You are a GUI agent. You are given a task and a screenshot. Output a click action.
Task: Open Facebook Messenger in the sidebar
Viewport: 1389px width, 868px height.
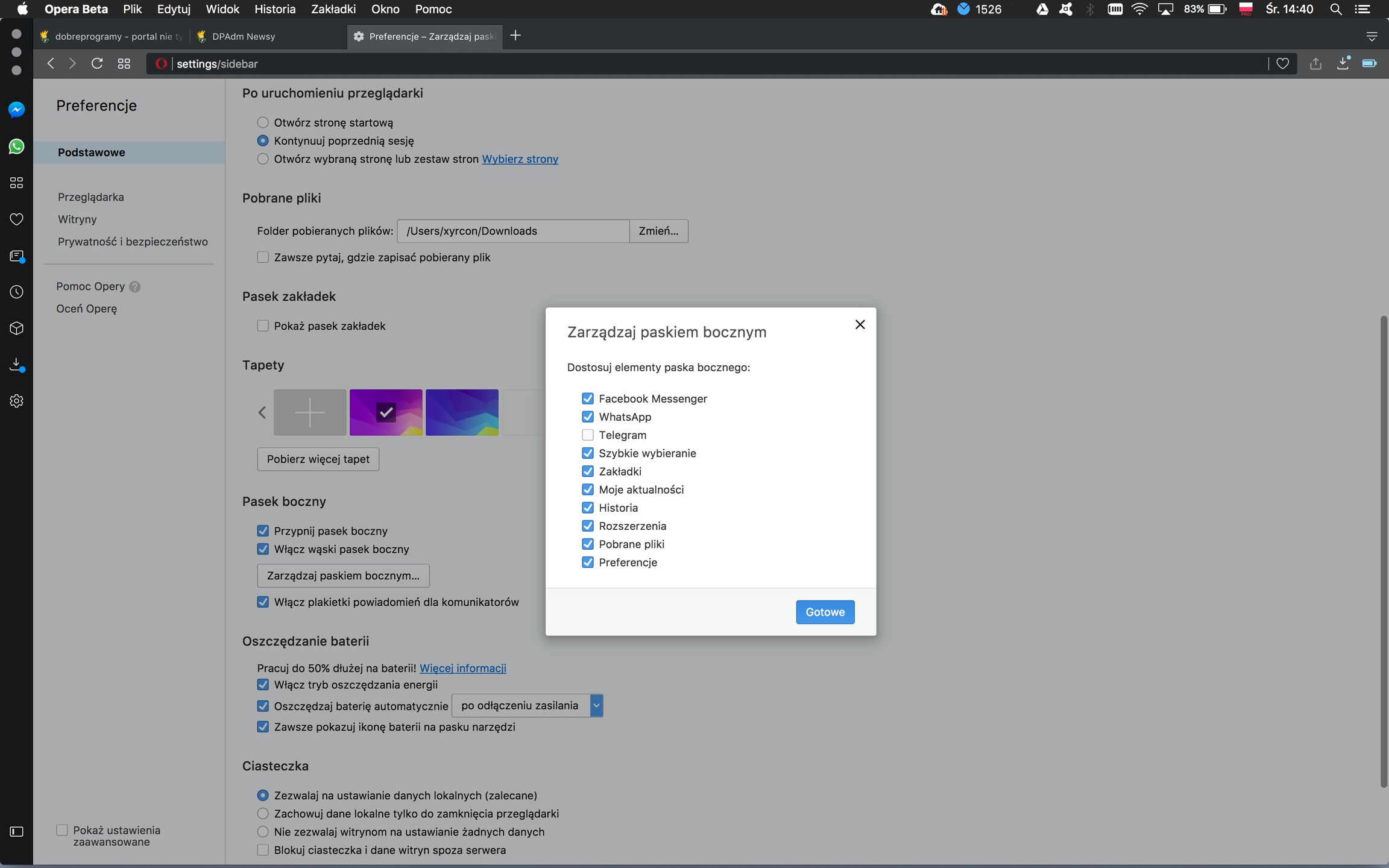[x=16, y=110]
